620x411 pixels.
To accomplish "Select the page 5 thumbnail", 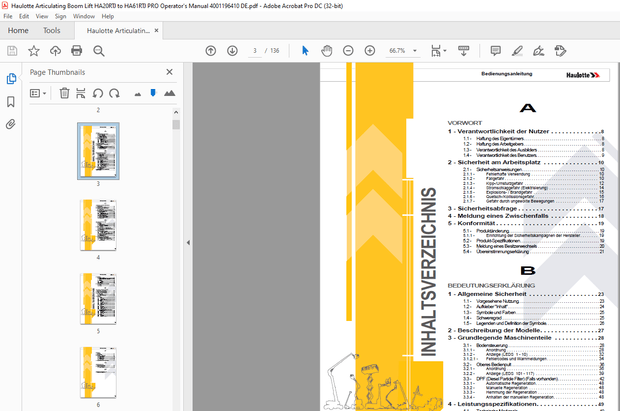I will coord(98,299).
